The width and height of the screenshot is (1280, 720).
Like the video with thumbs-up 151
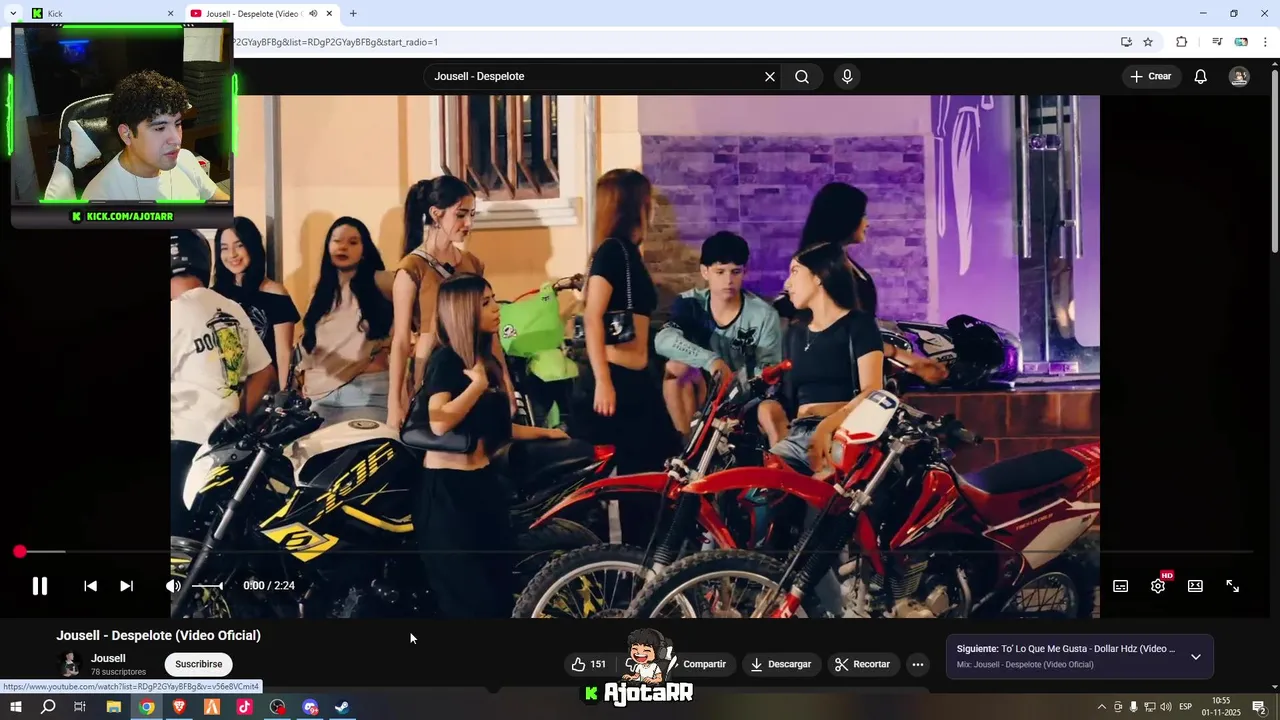tap(588, 664)
